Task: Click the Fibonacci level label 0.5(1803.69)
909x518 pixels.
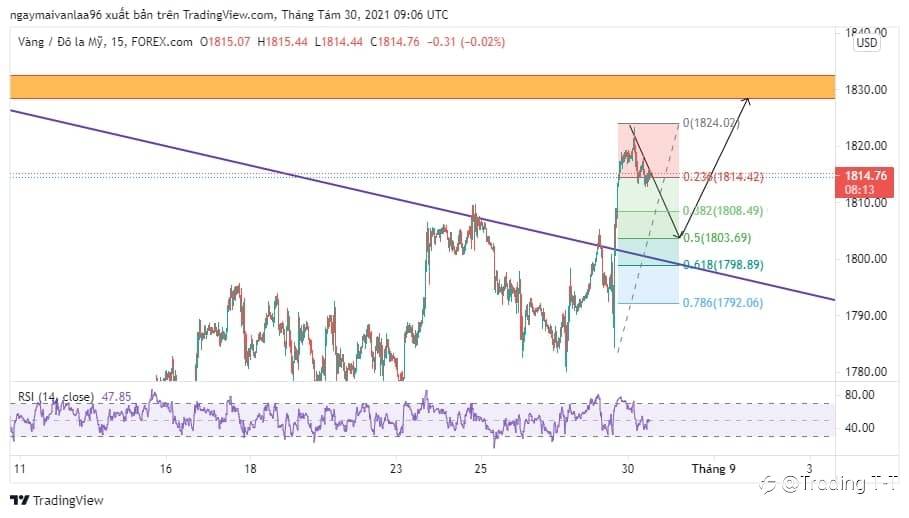Action: 717,238
